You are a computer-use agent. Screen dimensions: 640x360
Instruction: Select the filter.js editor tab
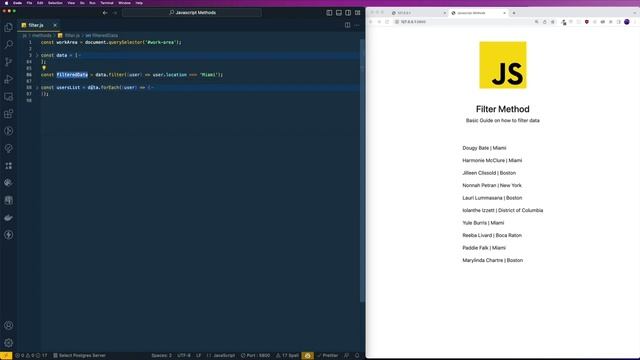tap(39, 25)
